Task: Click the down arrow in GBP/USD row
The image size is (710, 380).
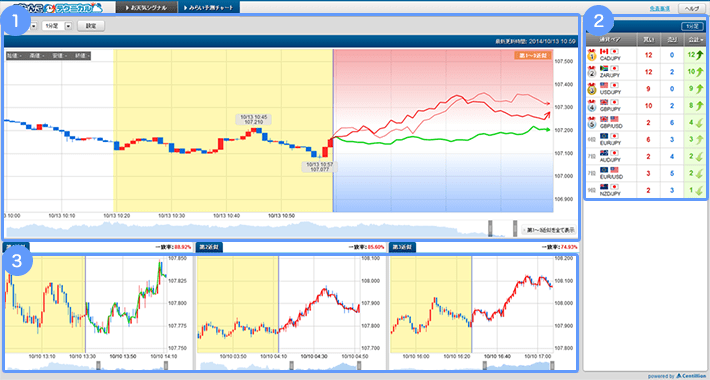Action: pyautogui.click(x=699, y=122)
